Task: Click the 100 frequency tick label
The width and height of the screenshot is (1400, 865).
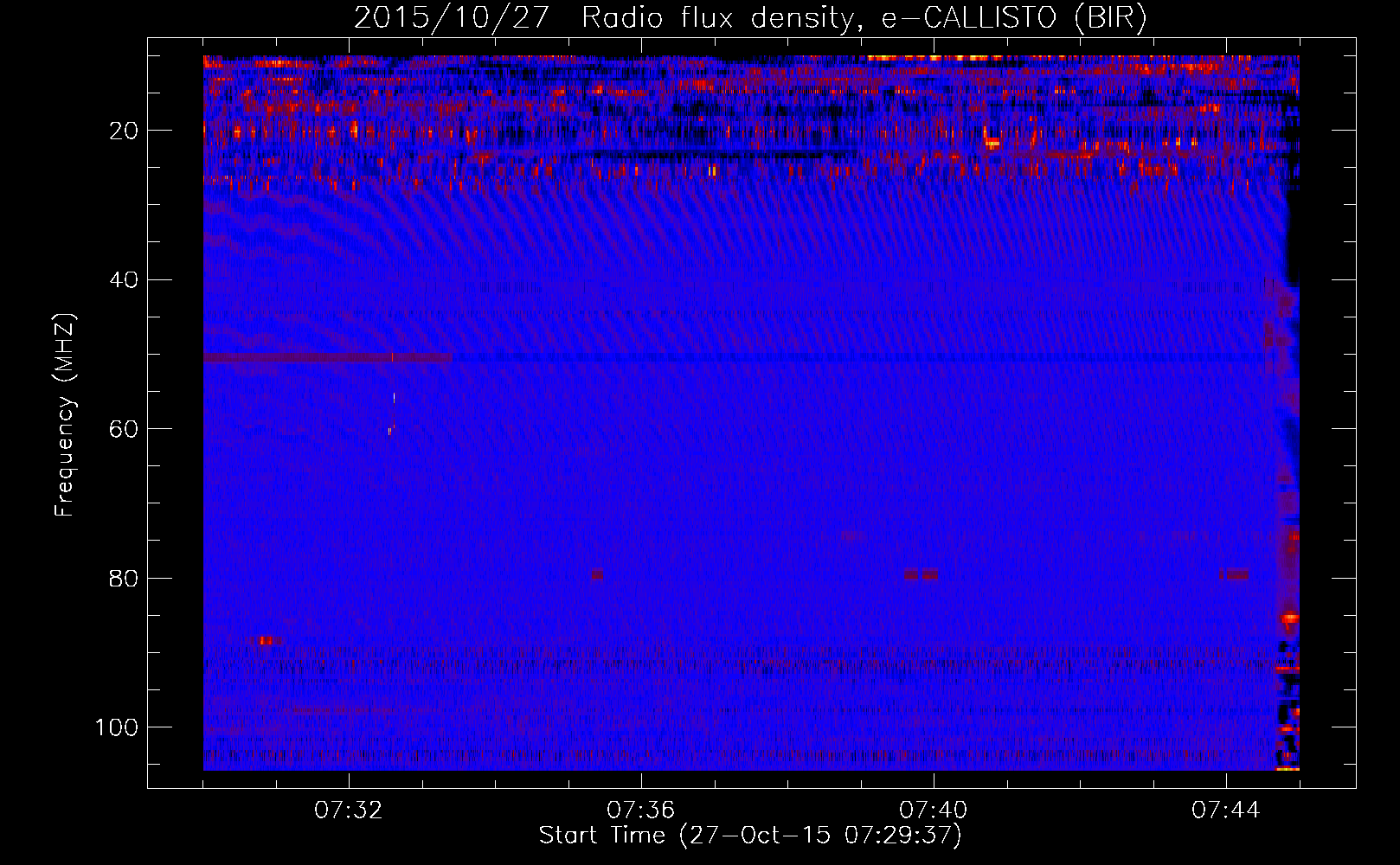Action: tap(117, 727)
